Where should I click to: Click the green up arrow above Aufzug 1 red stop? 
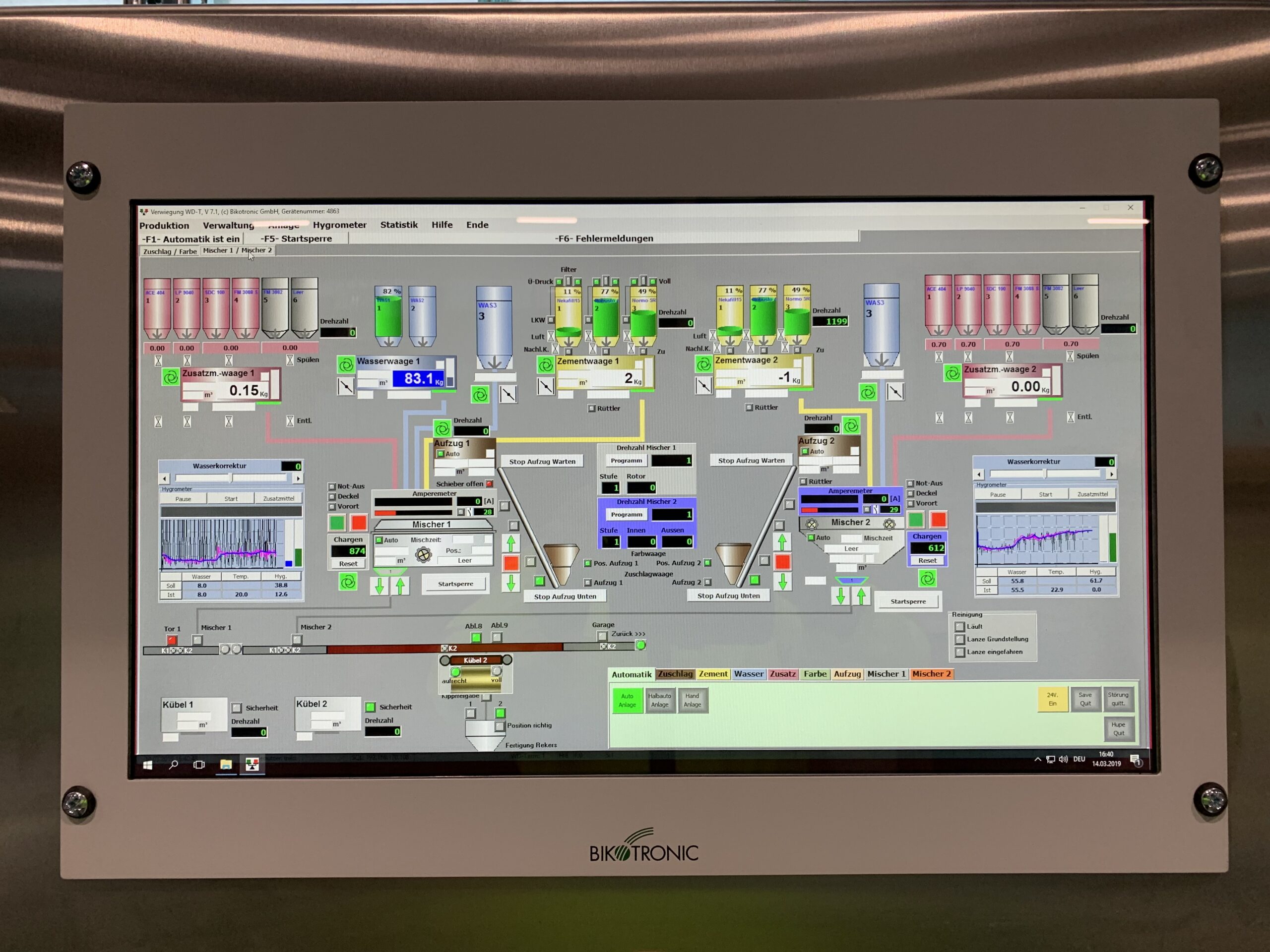[511, 543]
